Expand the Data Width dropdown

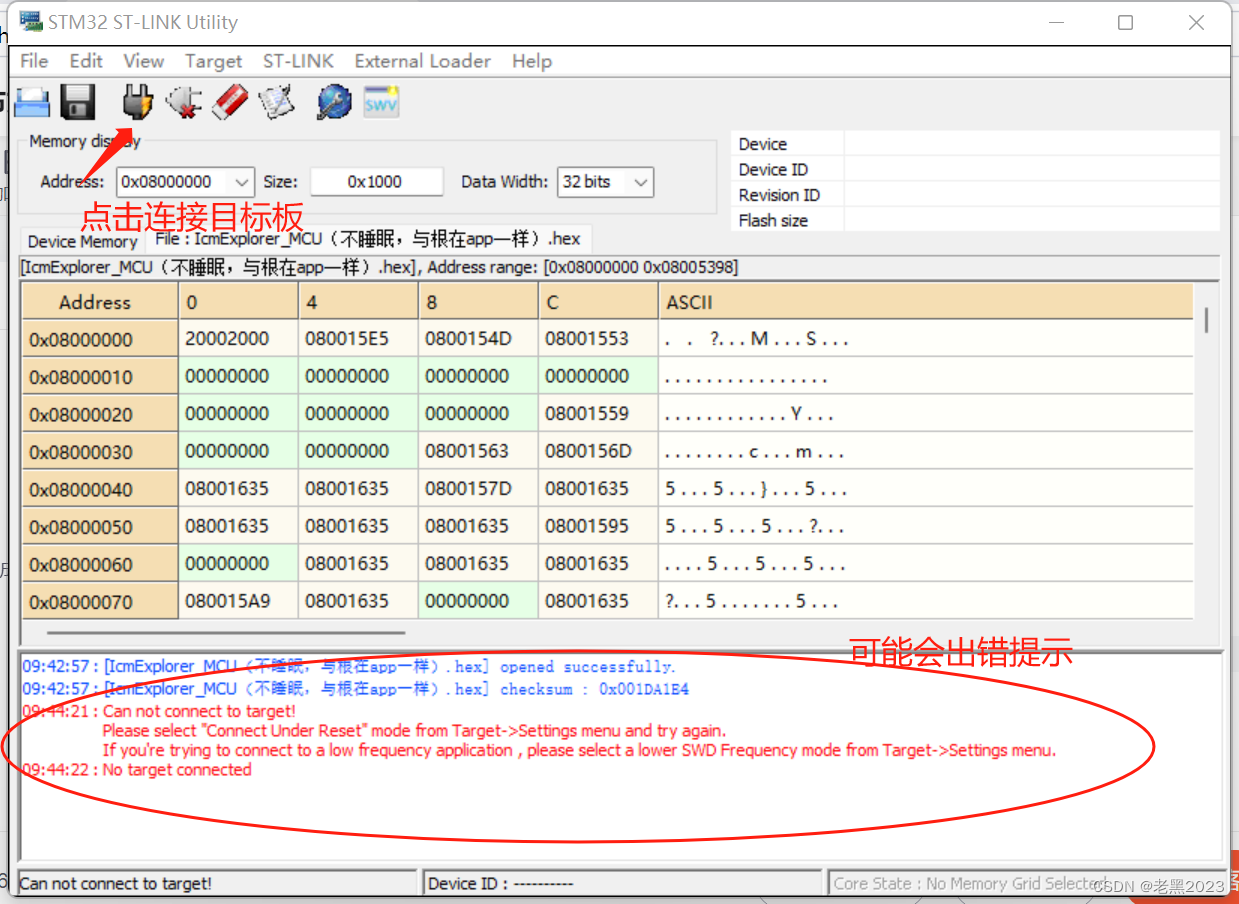(x=641, y=182)
